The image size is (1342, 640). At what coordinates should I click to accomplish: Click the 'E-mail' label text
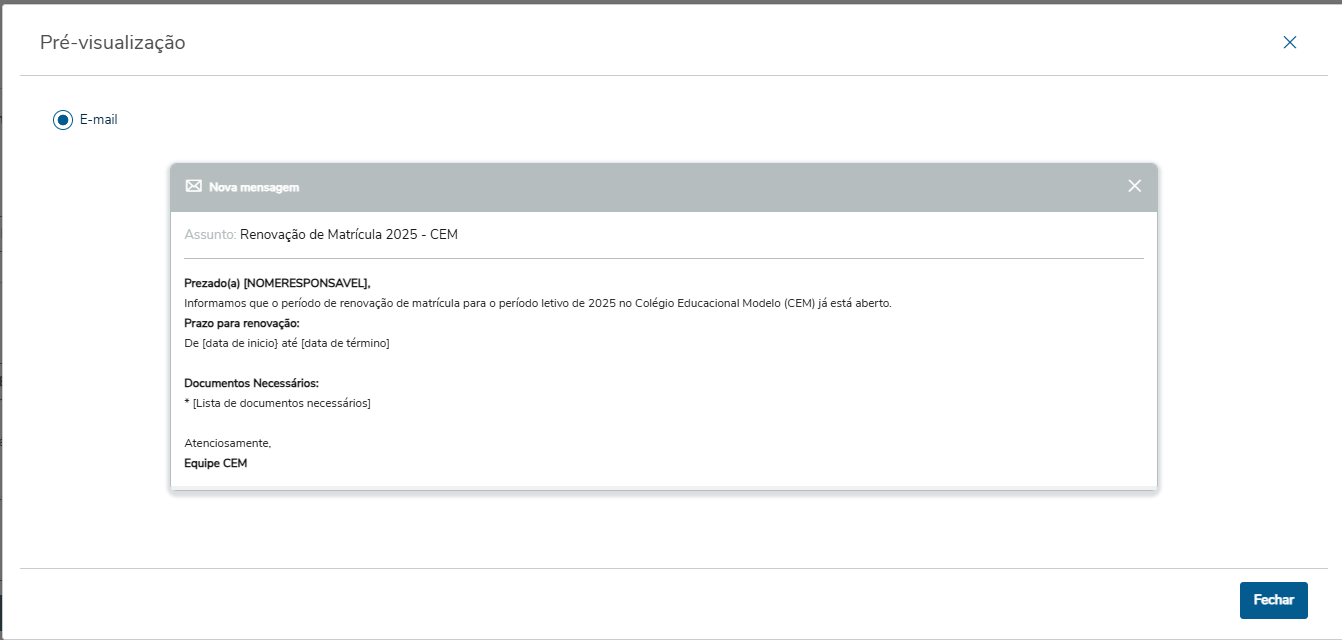click(99, 120)
